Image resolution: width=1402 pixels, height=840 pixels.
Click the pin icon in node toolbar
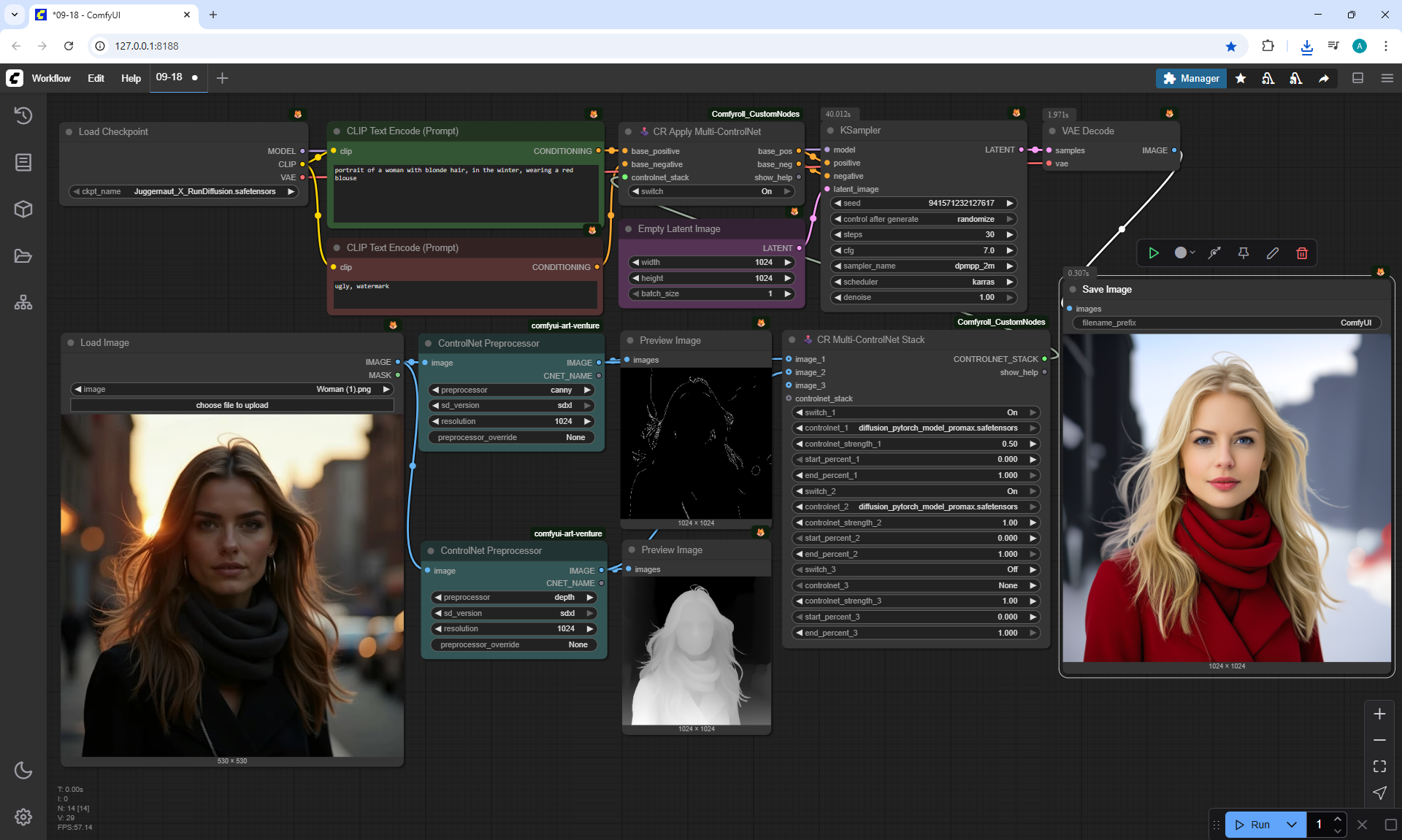coord(1243,253)
